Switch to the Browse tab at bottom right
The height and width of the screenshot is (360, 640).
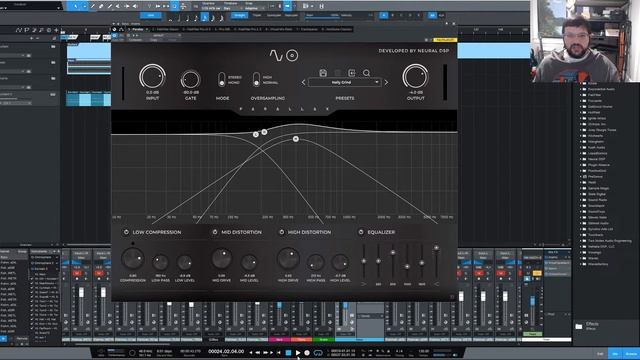(x=631, y=353)
